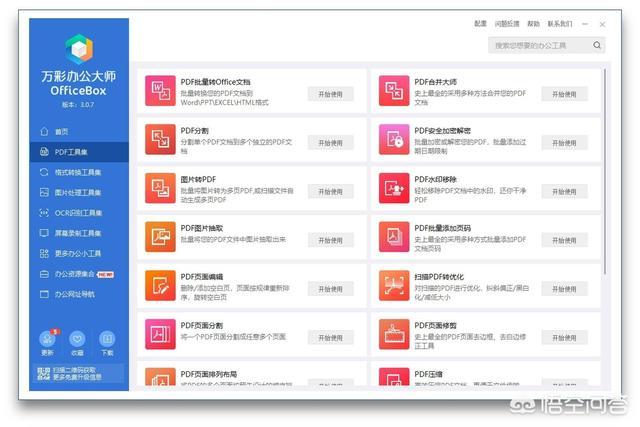The width and height of the screenshot is (640, 427).
Task: Click the PDF批量转Office文档 card icon
Action: pos(160,91)
